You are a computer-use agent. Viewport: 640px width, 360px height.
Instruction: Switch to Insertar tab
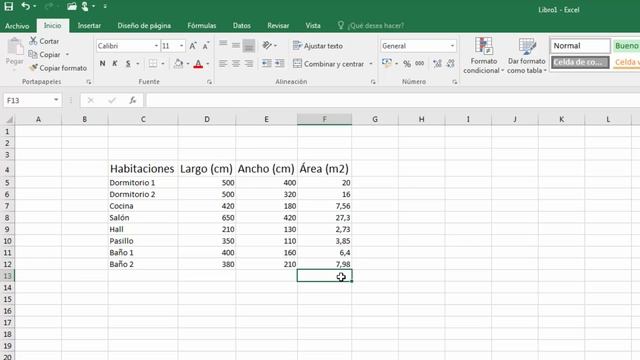(x=89, y=26)
